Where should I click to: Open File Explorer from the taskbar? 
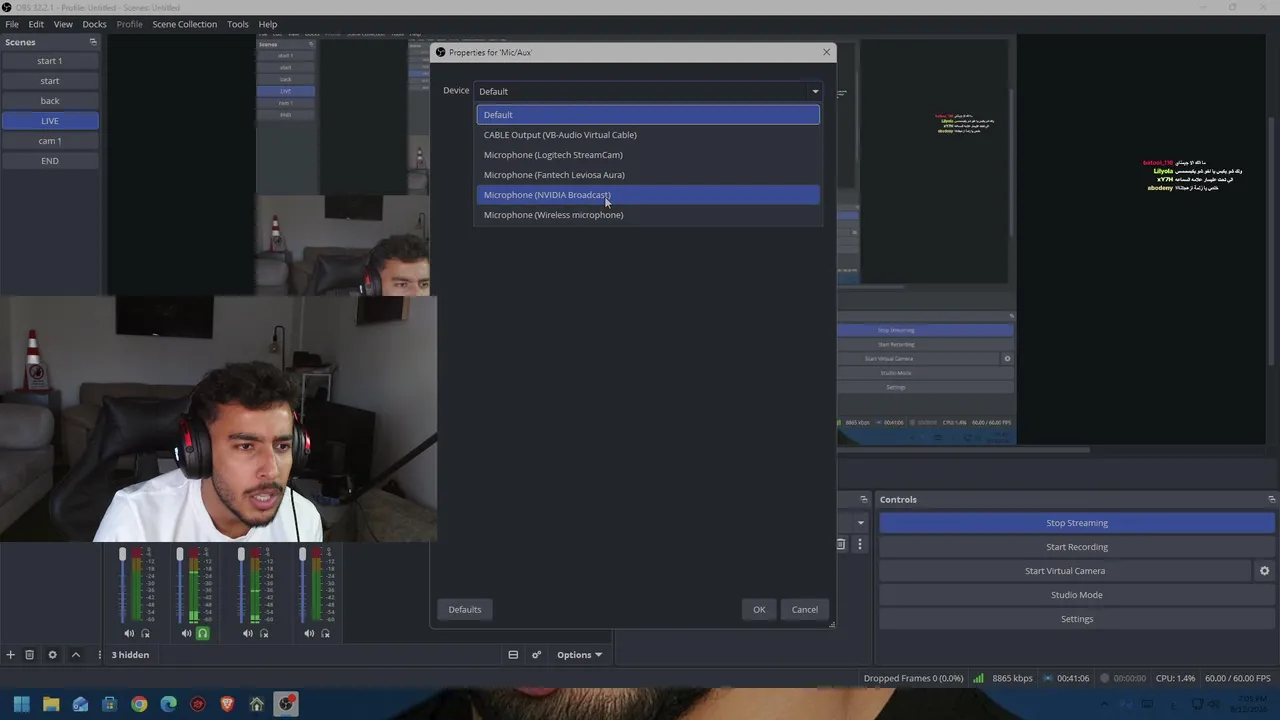(x=51, y=704)
